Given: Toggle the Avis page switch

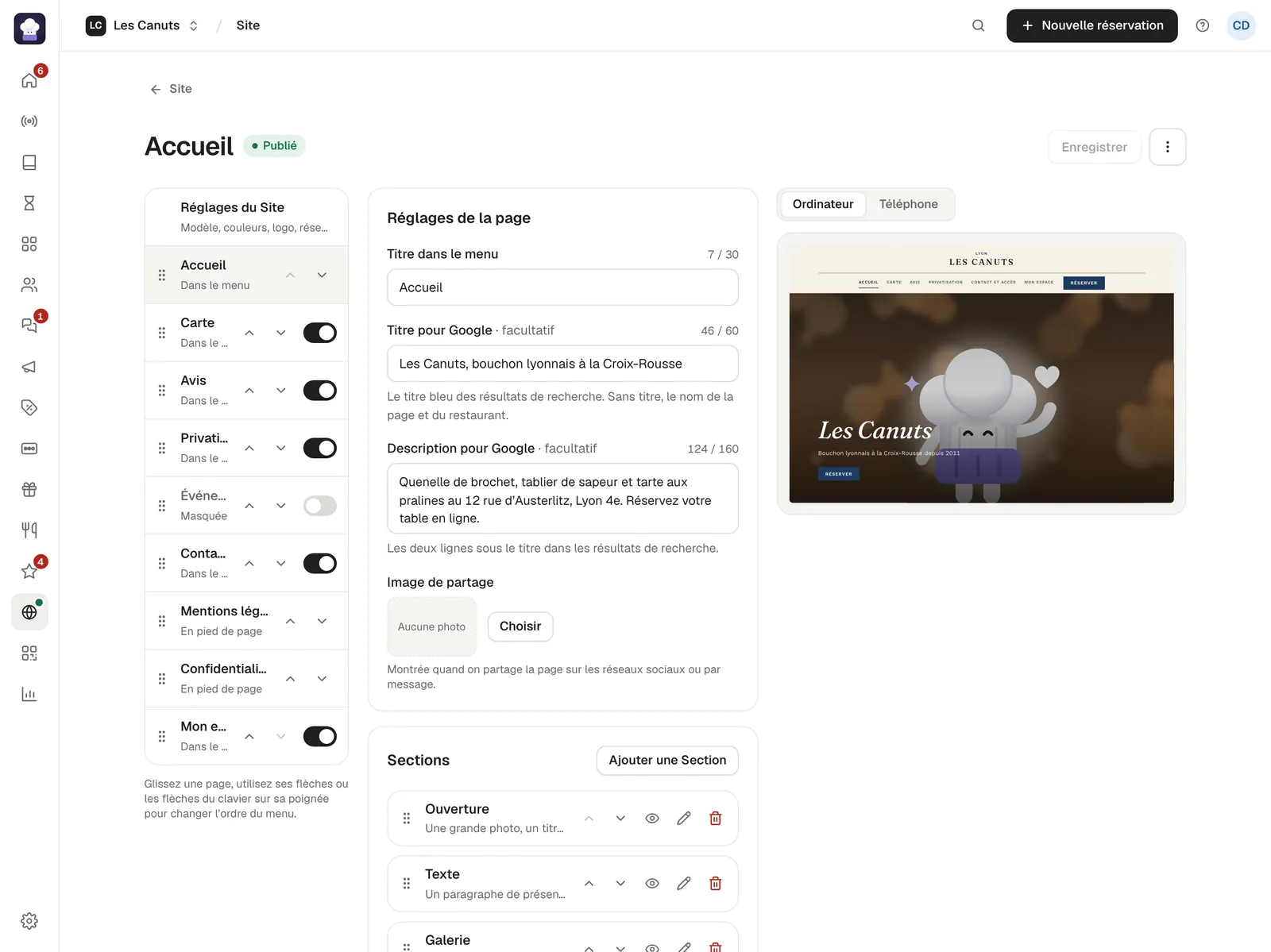Looking at the screenshot, I should tap(320, 391).
